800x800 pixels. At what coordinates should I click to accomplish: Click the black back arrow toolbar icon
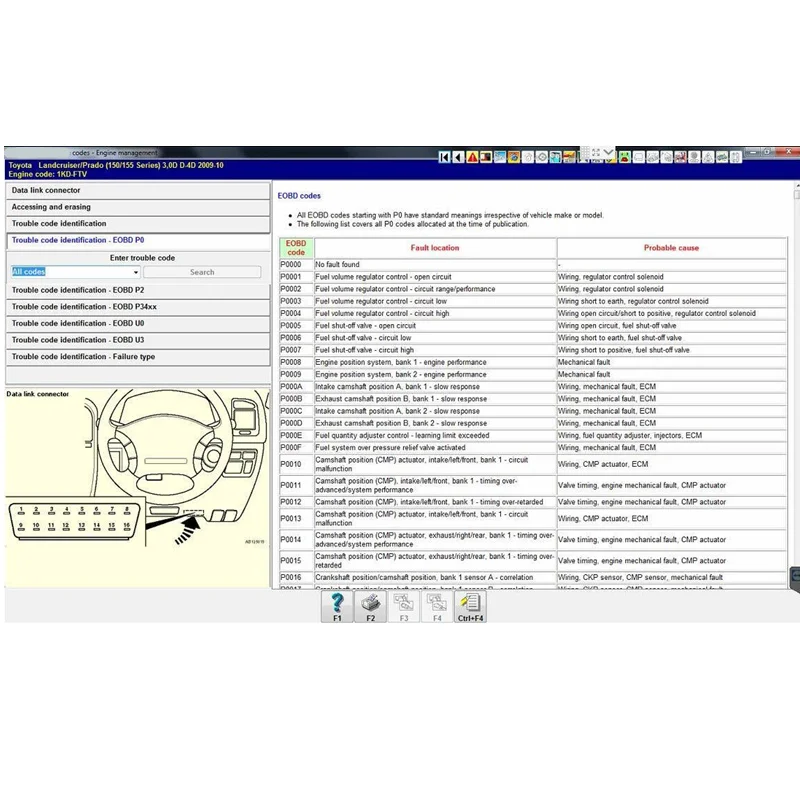coord(458,157)
